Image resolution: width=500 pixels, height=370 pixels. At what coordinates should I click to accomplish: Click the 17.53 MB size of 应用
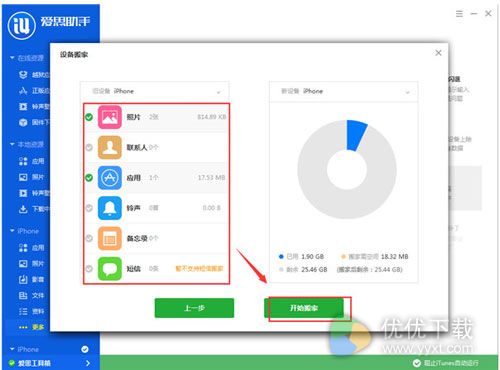click(211, 178)
